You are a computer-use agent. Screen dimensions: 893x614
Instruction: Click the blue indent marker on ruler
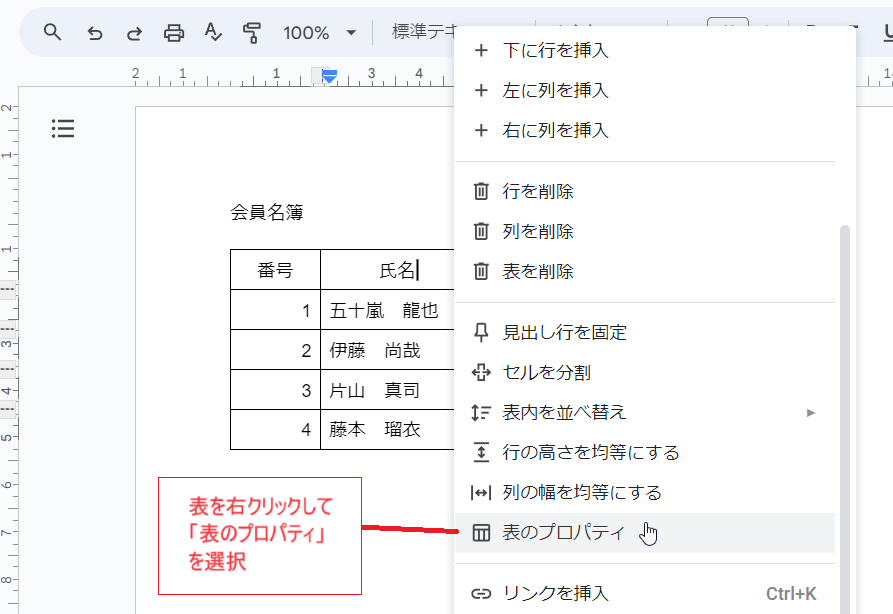(x=329, y=76)
